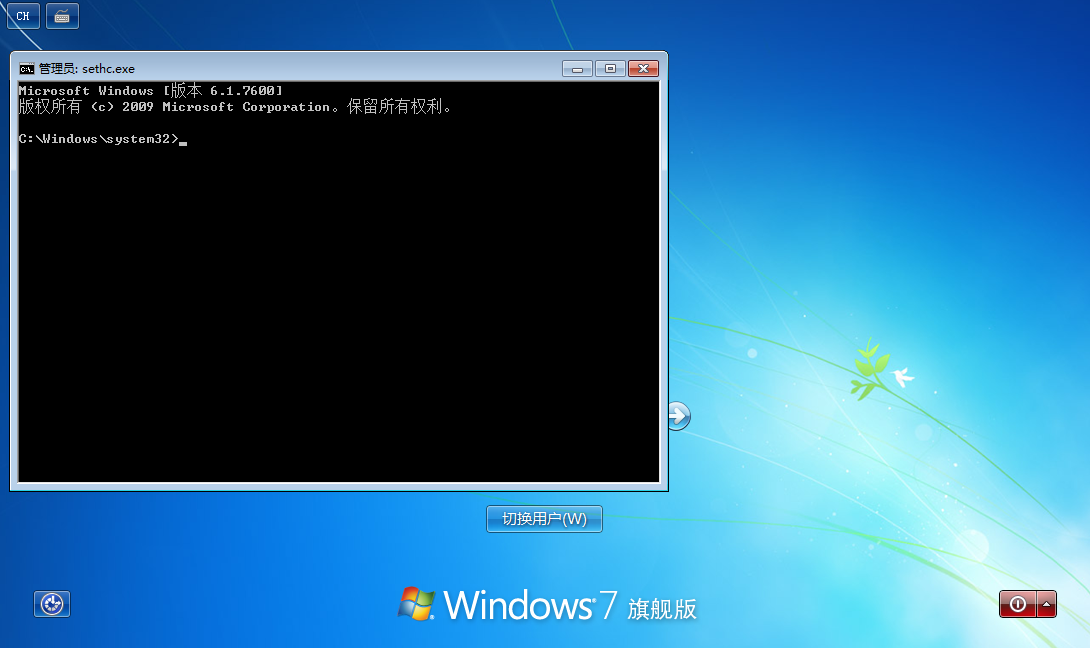The image size is (1090, 648).
Task: Click the Windows flag logo
Action: point(416,604)
